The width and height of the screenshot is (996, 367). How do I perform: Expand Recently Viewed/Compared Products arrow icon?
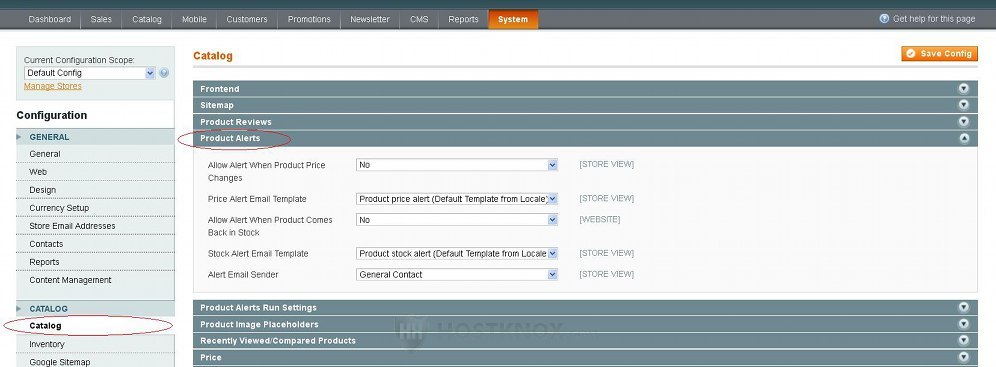point(964,340)
